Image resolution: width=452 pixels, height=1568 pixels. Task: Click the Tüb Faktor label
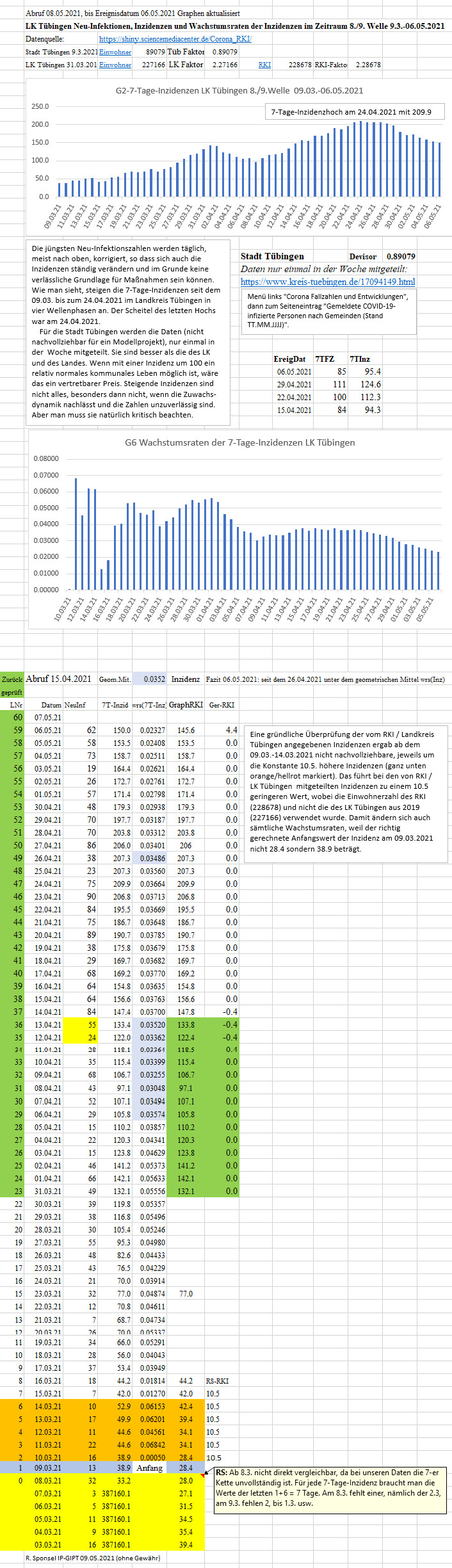click(x=186, y=52)
